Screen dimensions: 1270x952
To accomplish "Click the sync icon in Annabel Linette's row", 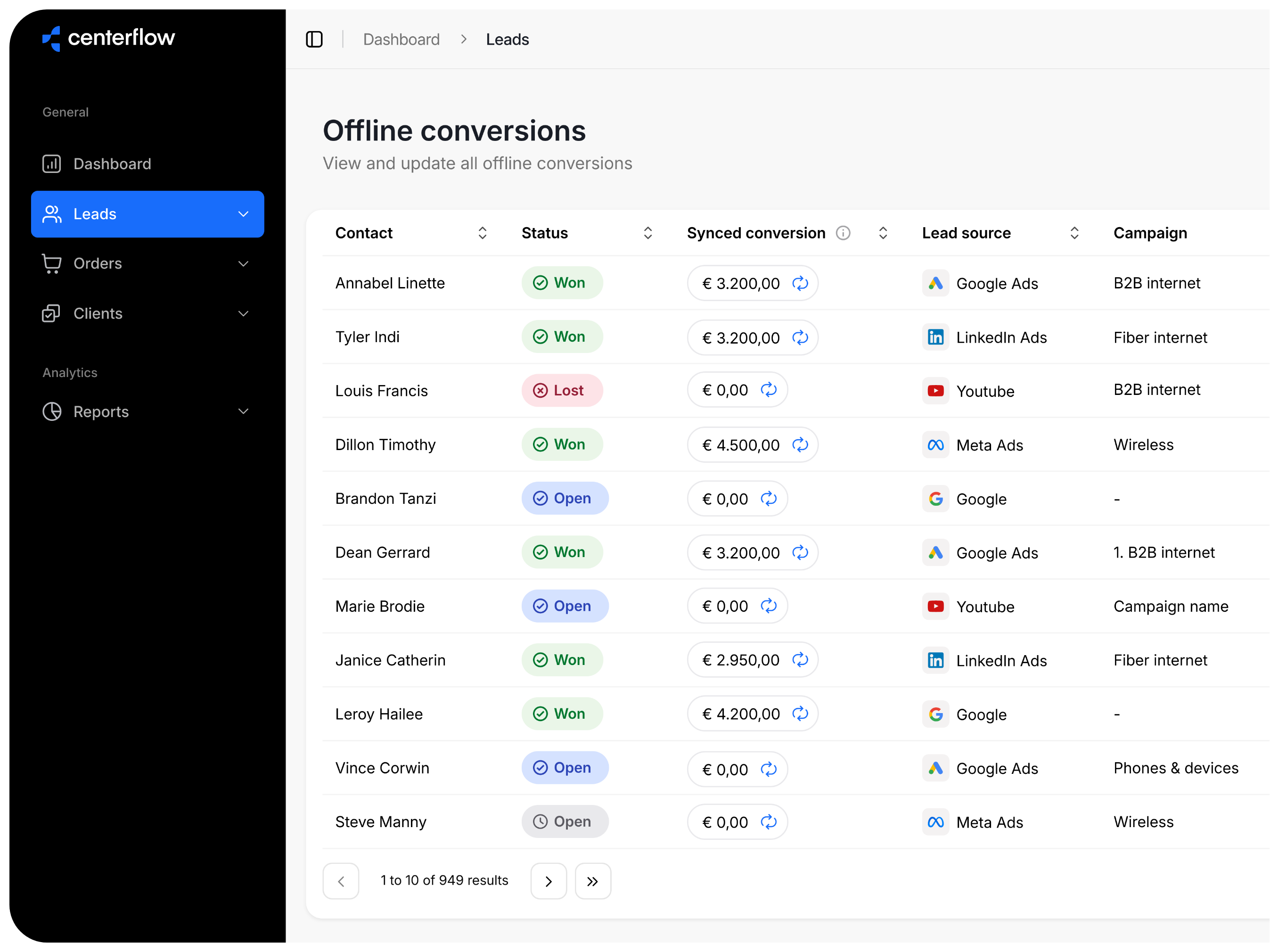I will pos(800,283).
